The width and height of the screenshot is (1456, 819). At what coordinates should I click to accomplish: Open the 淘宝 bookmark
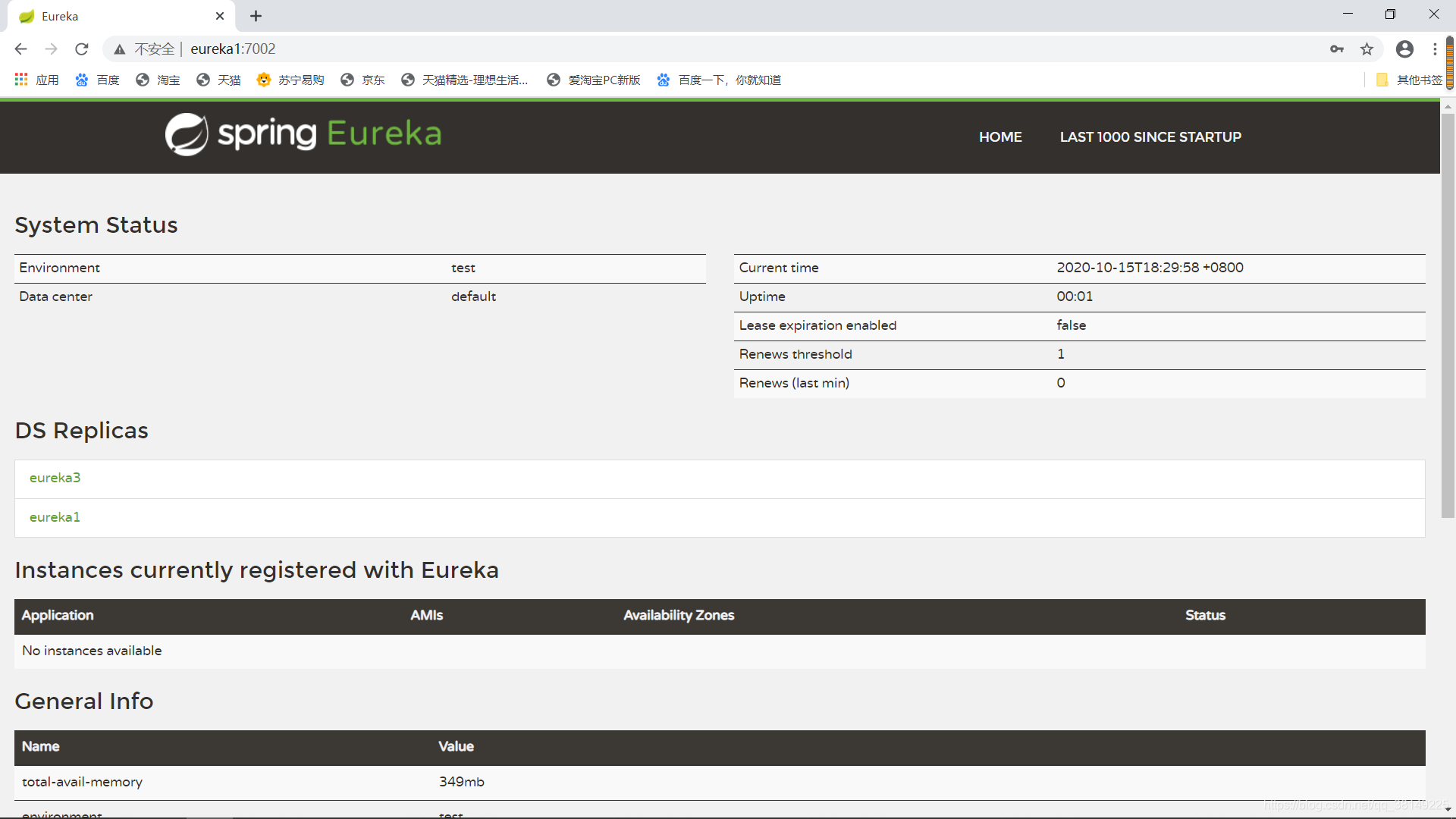pyautogui.click(x=158, y=80)
